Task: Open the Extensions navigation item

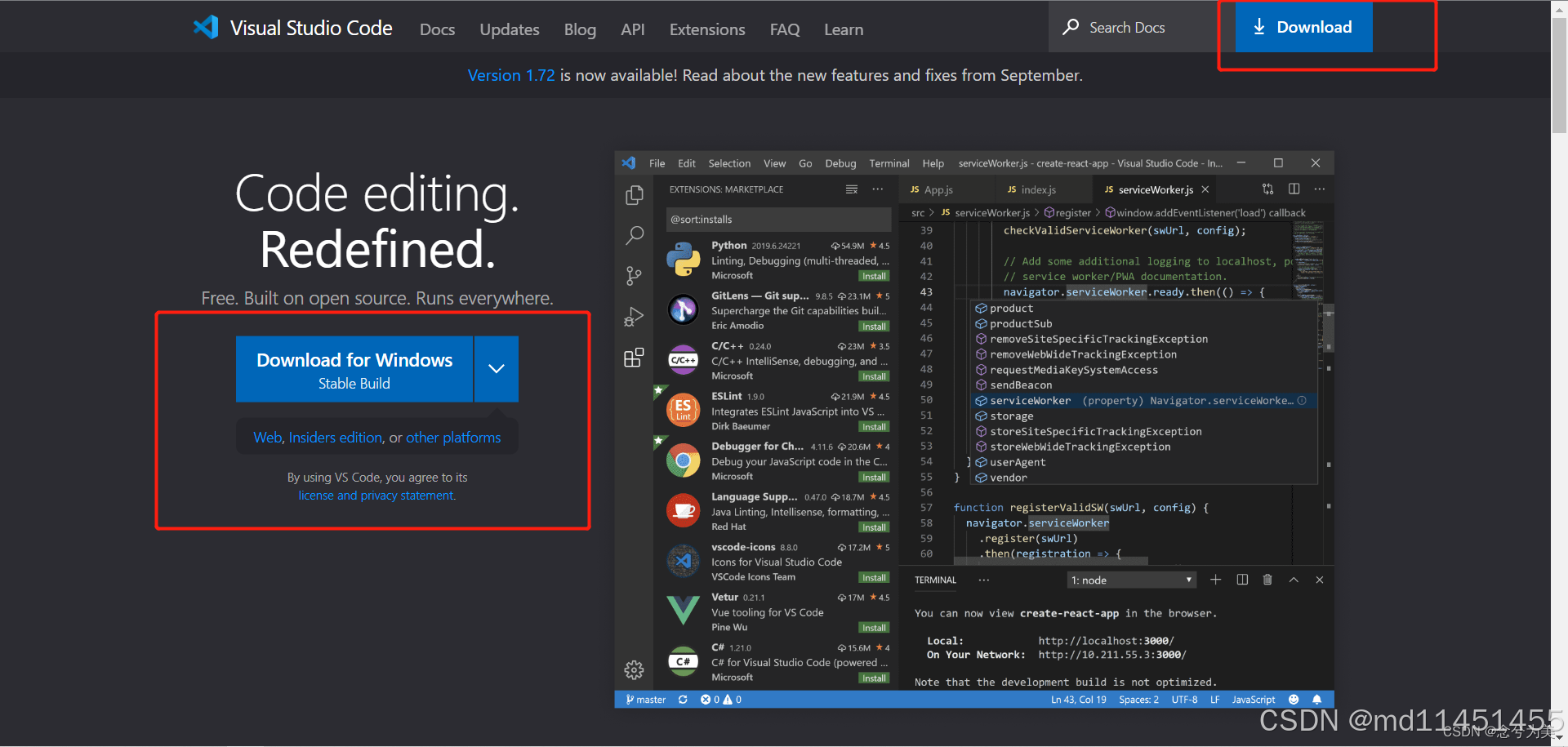Action: tap(707, 29)
